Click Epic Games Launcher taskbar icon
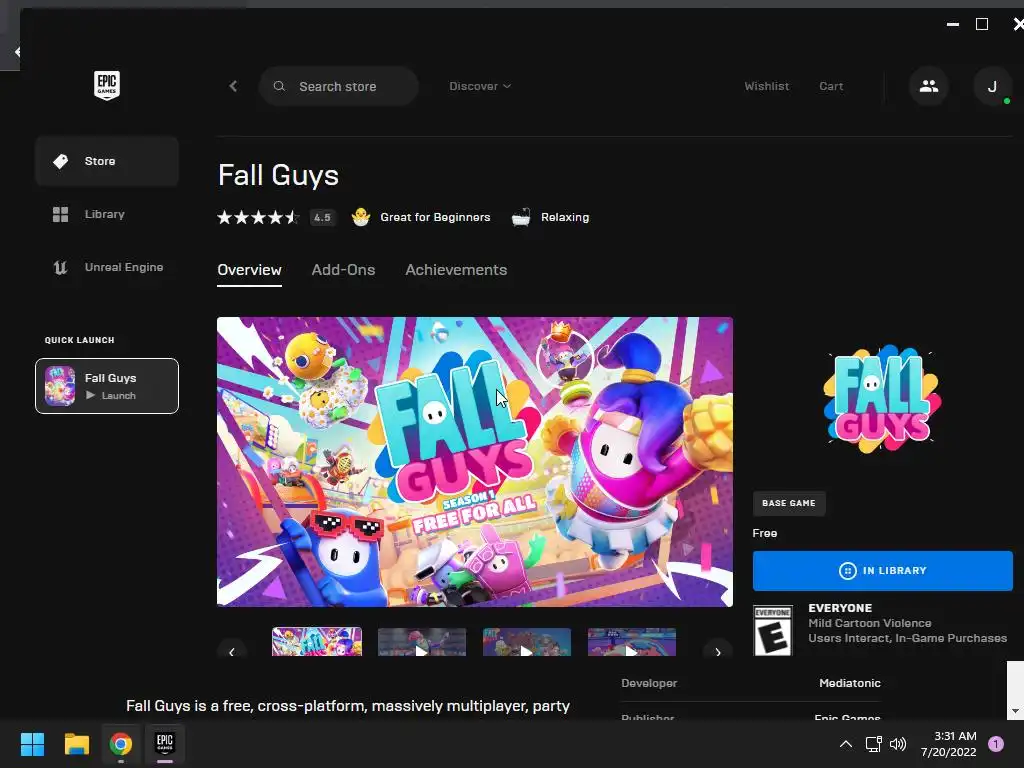Viewport: 1024px width, 768px height. coord(165,743)
